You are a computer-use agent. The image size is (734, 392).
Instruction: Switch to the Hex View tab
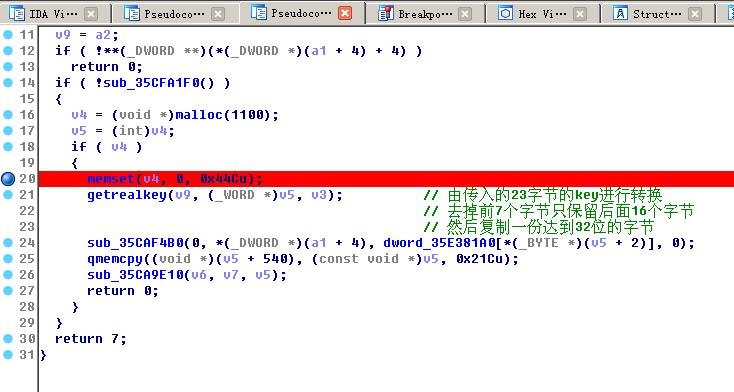point(542,14)
